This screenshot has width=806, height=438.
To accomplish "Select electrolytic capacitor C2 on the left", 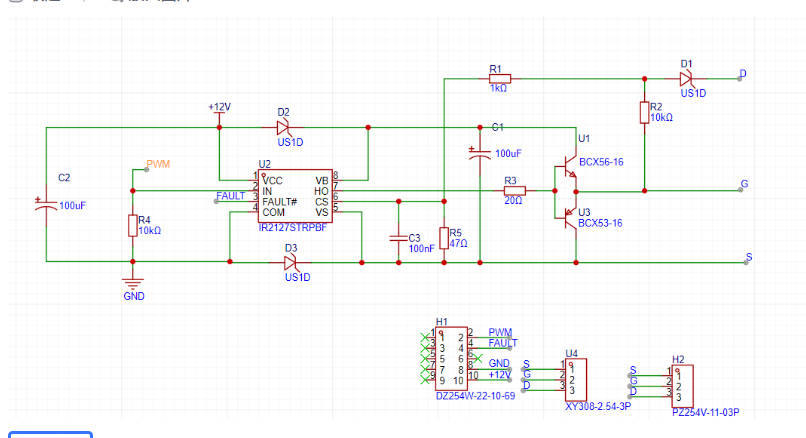I will [46, 203].
